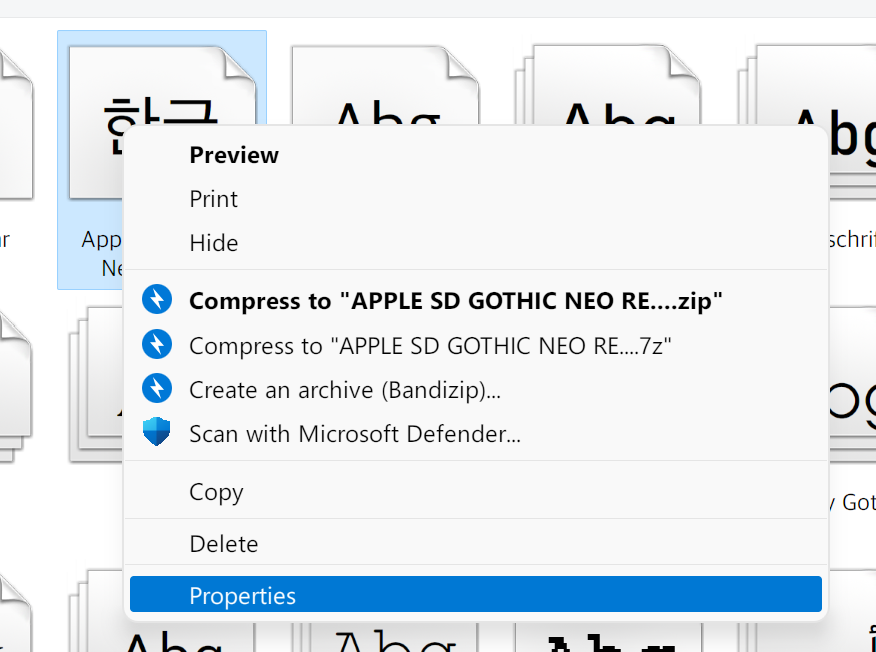
Task: Select the Print menu entry
Action: (x=475, y=199)
